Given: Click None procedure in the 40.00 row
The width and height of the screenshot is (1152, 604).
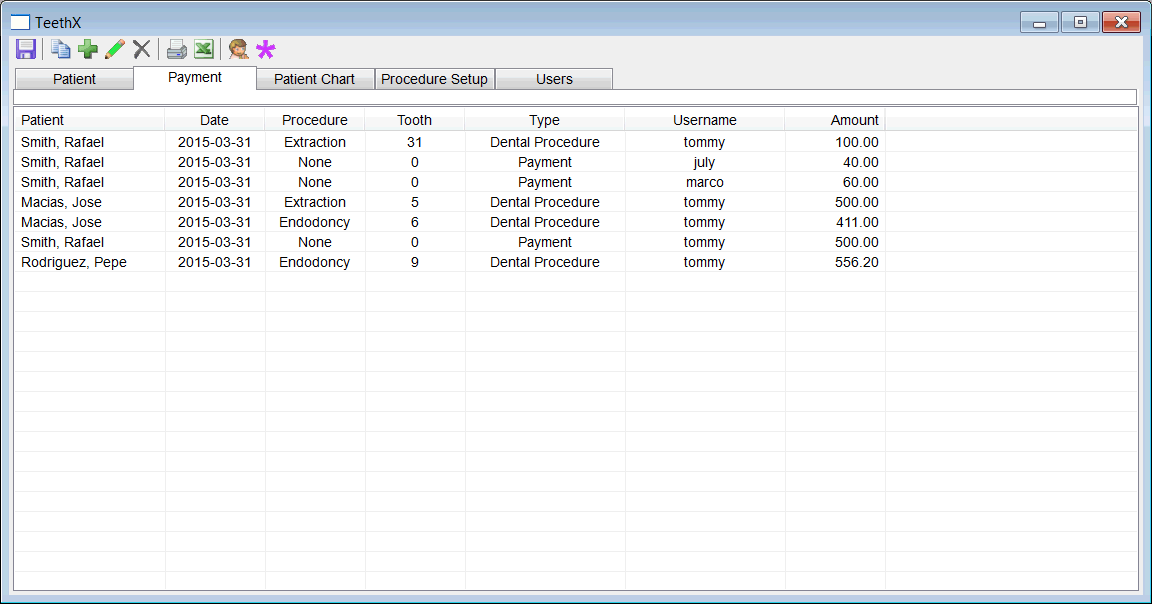Looking at the screenshot, I should [314, 162].
